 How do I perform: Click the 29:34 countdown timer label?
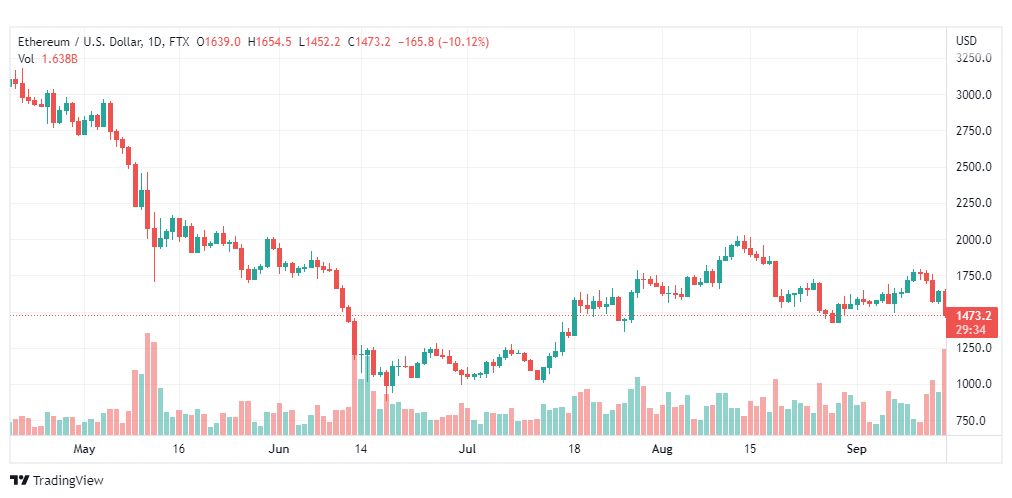coord(973,330)
